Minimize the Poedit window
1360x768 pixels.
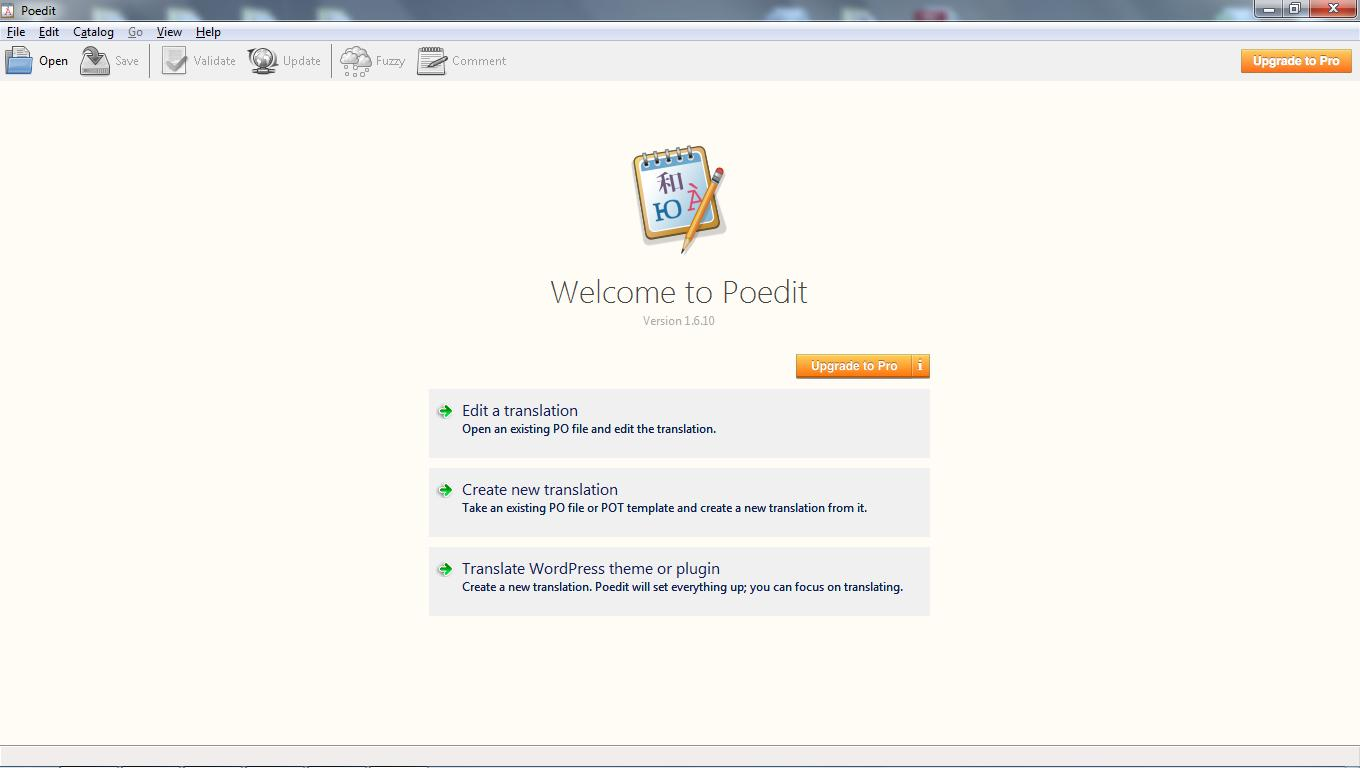tap(1269, 9)
